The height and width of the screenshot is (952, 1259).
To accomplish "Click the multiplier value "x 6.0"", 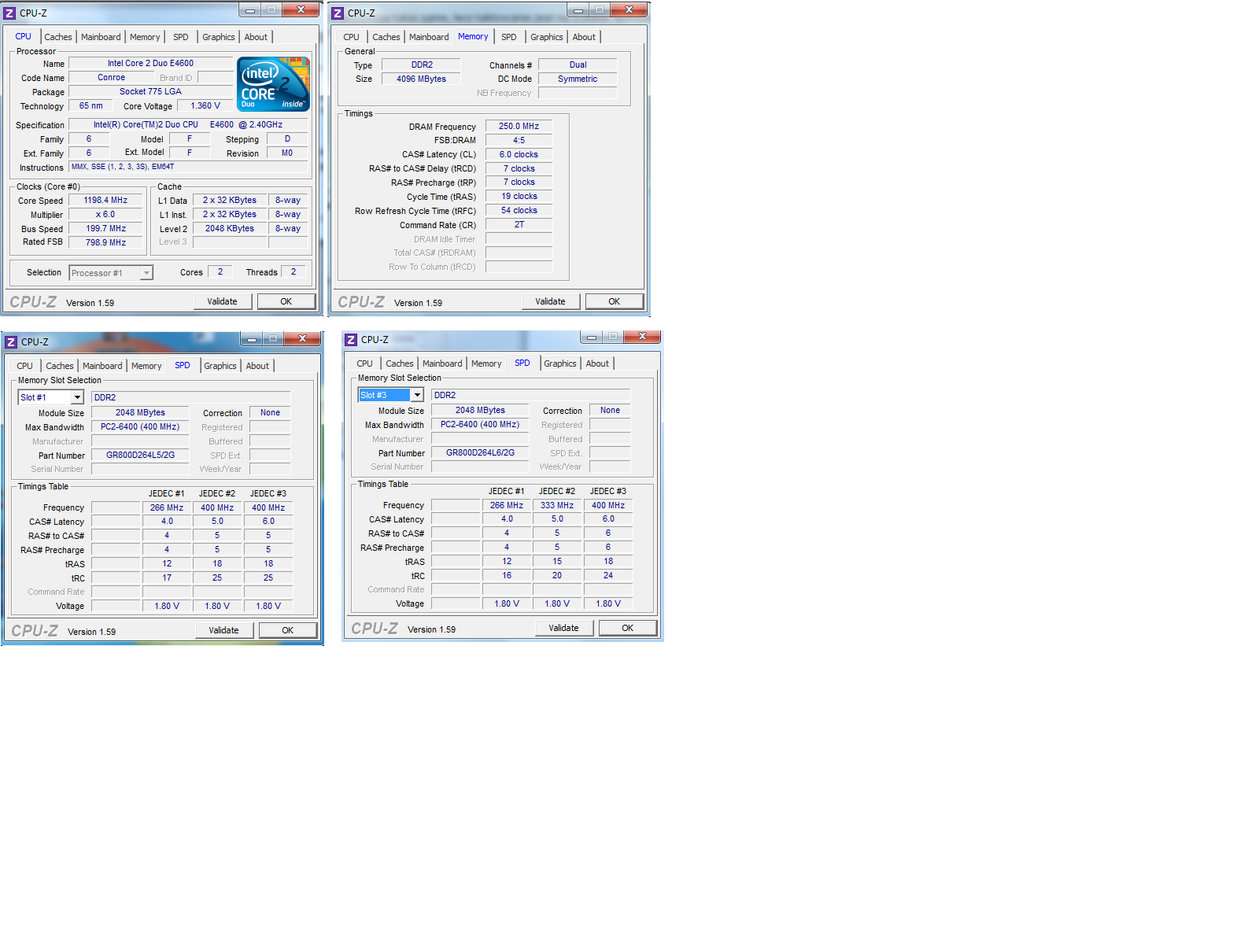I will pyautogui.click(x=106, y=215).
